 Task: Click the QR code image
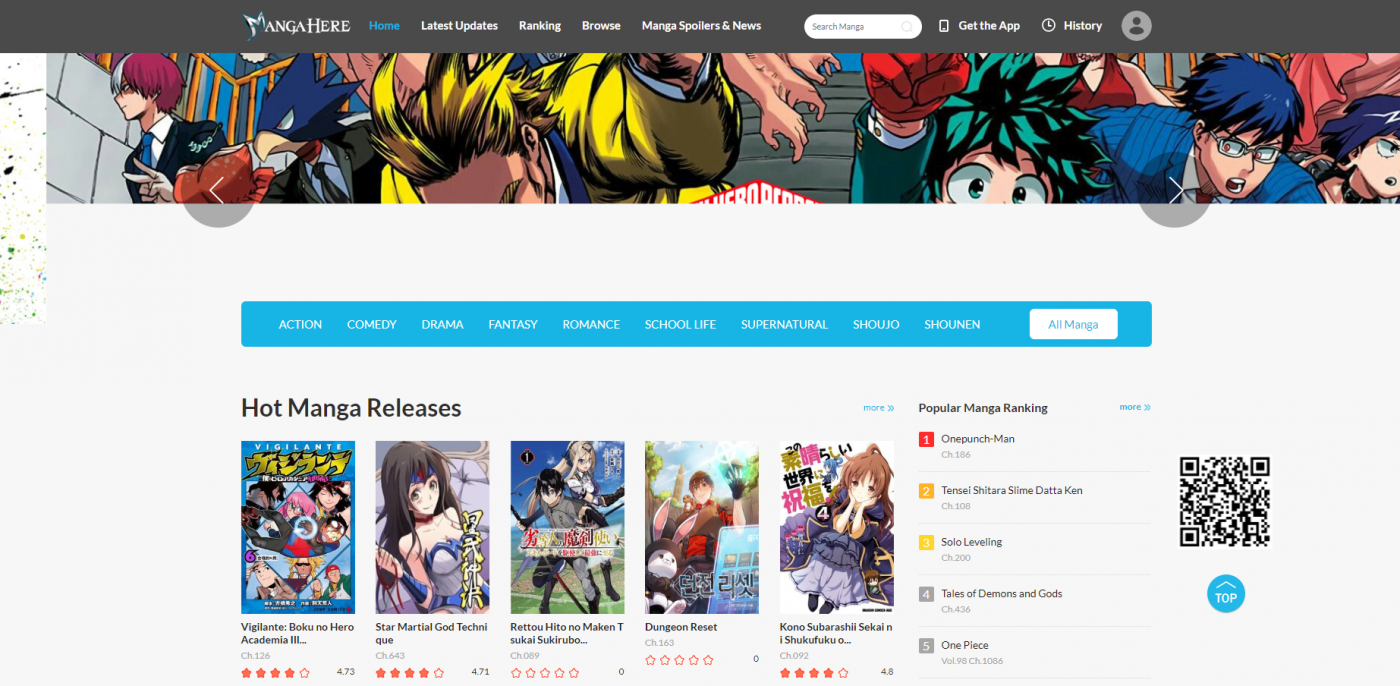(1225, 502)
